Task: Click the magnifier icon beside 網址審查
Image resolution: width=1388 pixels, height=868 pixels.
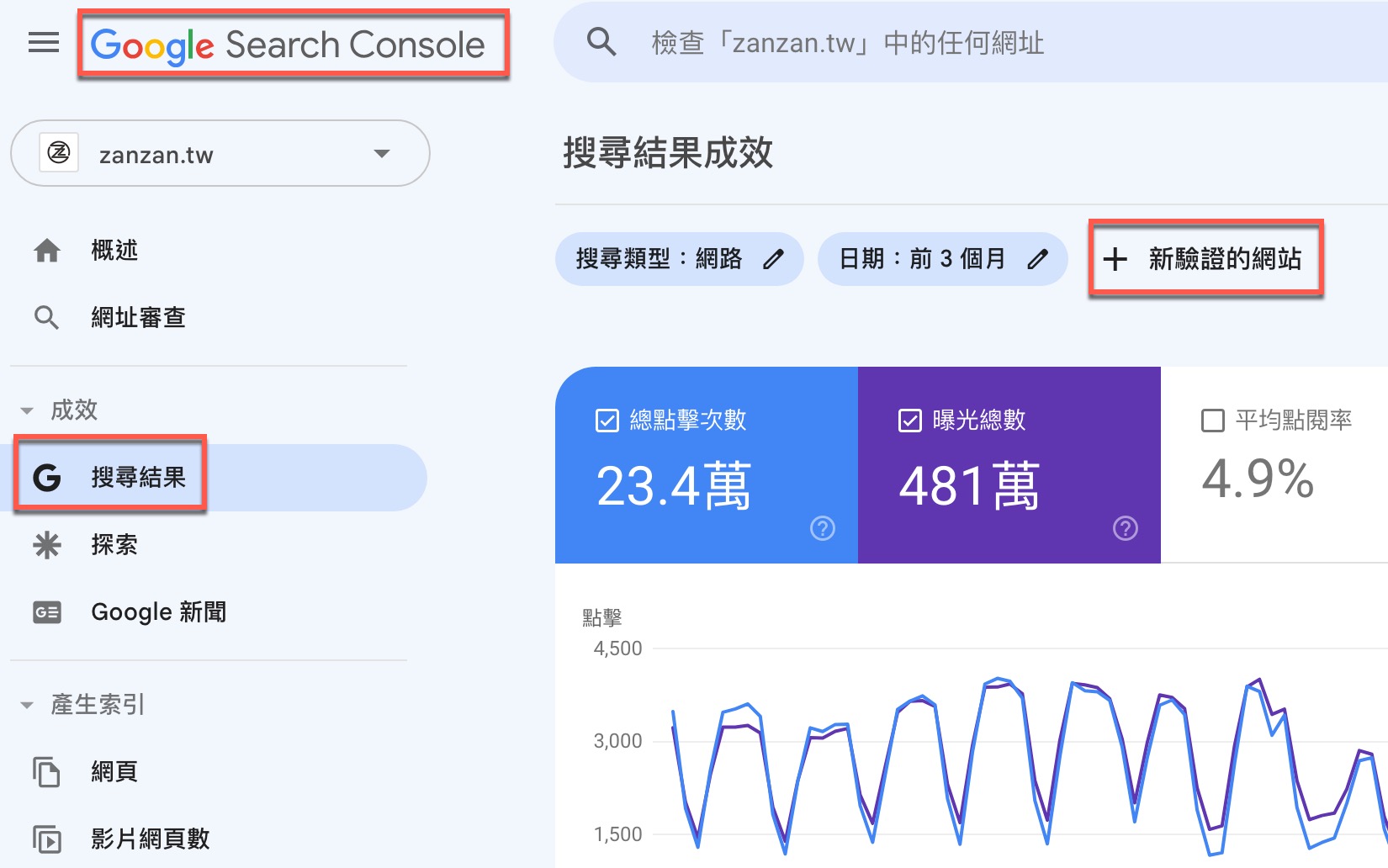Action: coord(46,317)
